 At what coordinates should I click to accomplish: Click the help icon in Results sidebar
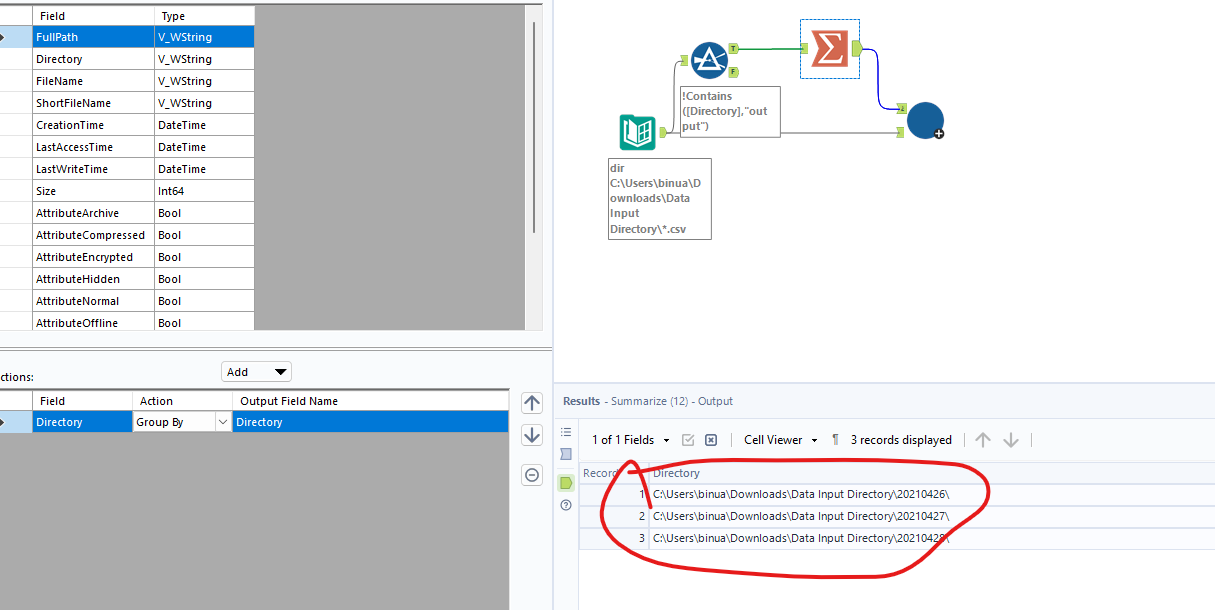pos(566,506)
